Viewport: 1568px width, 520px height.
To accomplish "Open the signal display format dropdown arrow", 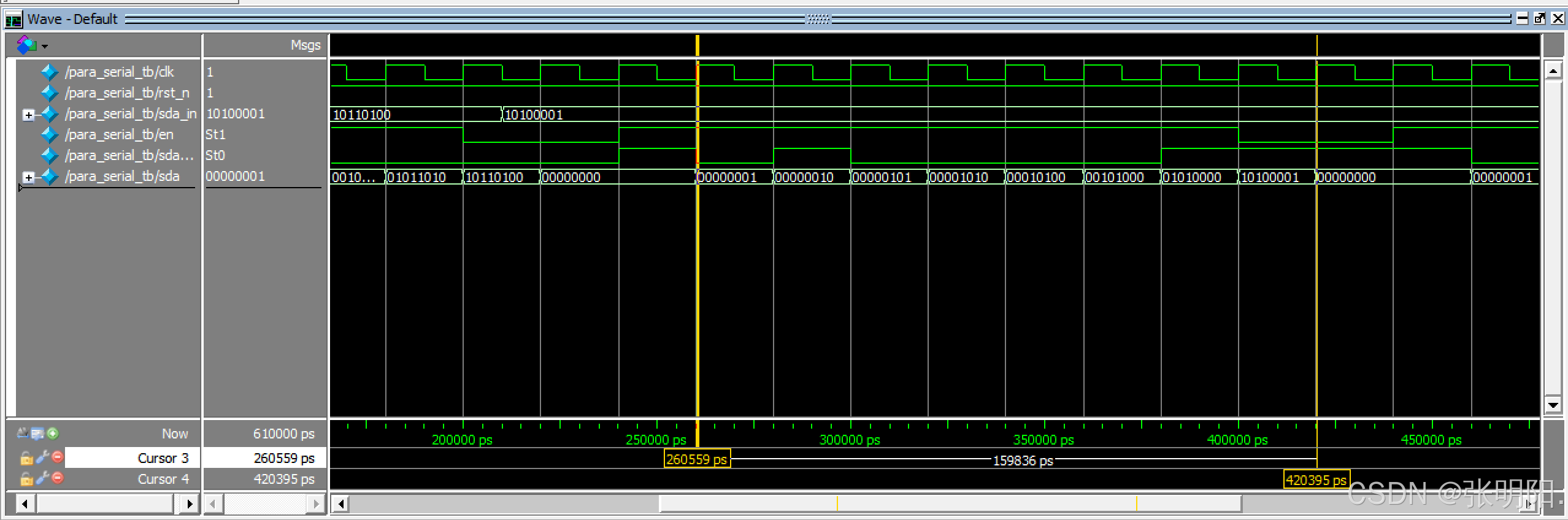I will (45, 46).
